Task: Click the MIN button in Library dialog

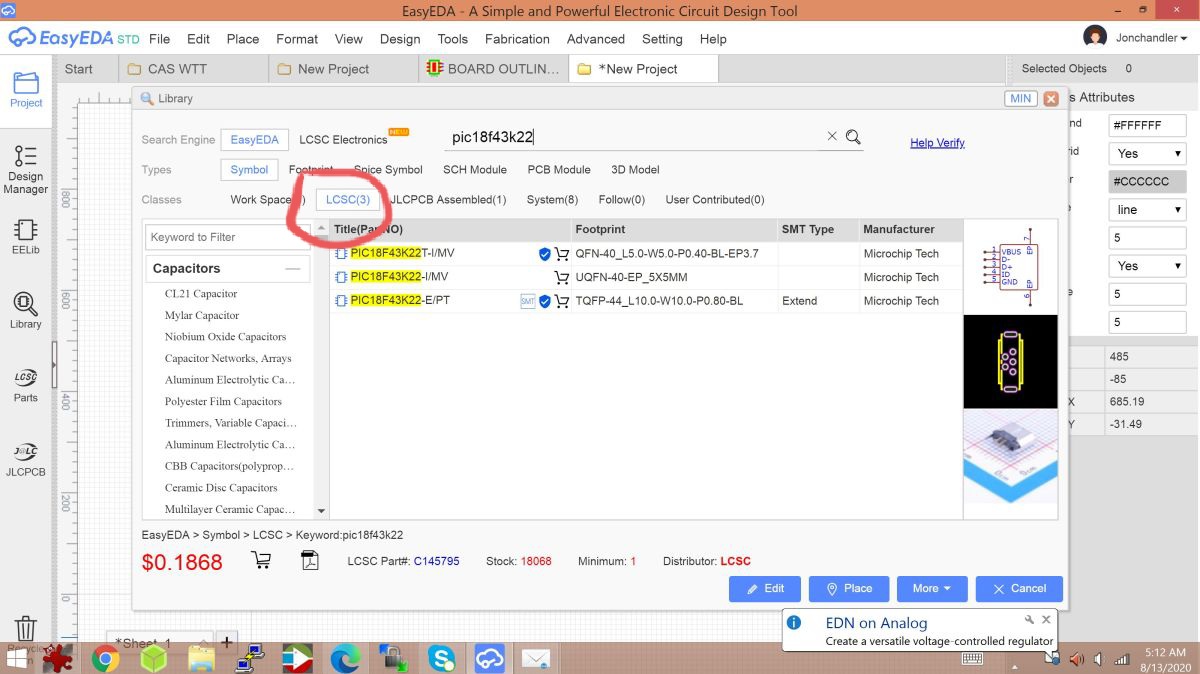Action: [1021, 99]
